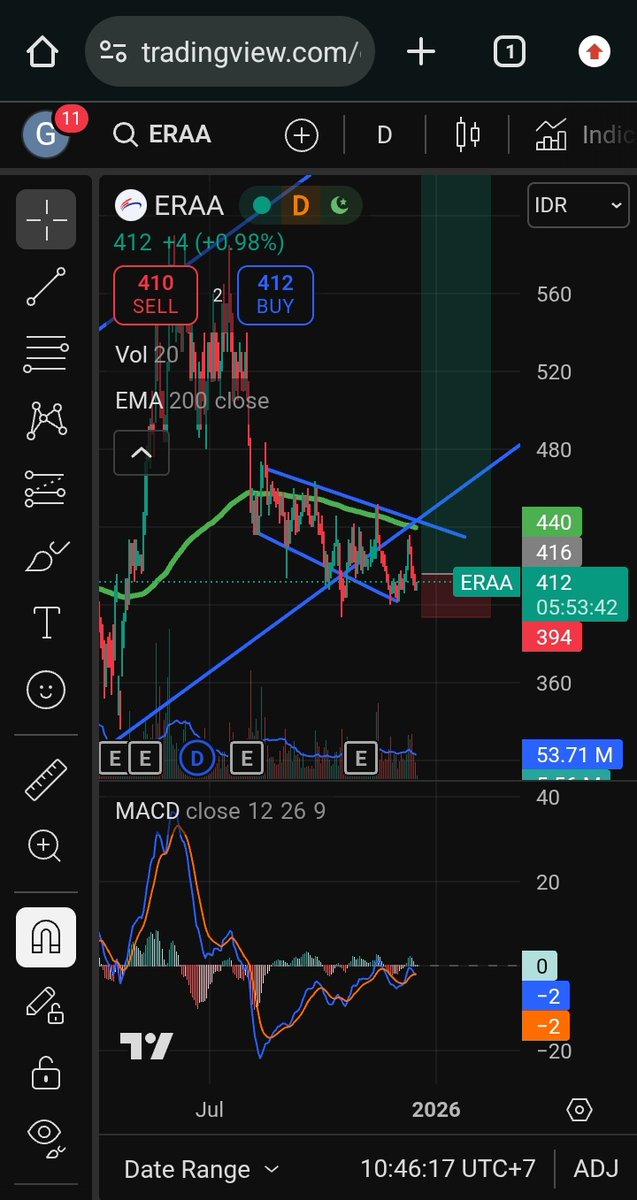637x1200 pixels.
Task: Click the Jul time axis label
Action: 210,1109
